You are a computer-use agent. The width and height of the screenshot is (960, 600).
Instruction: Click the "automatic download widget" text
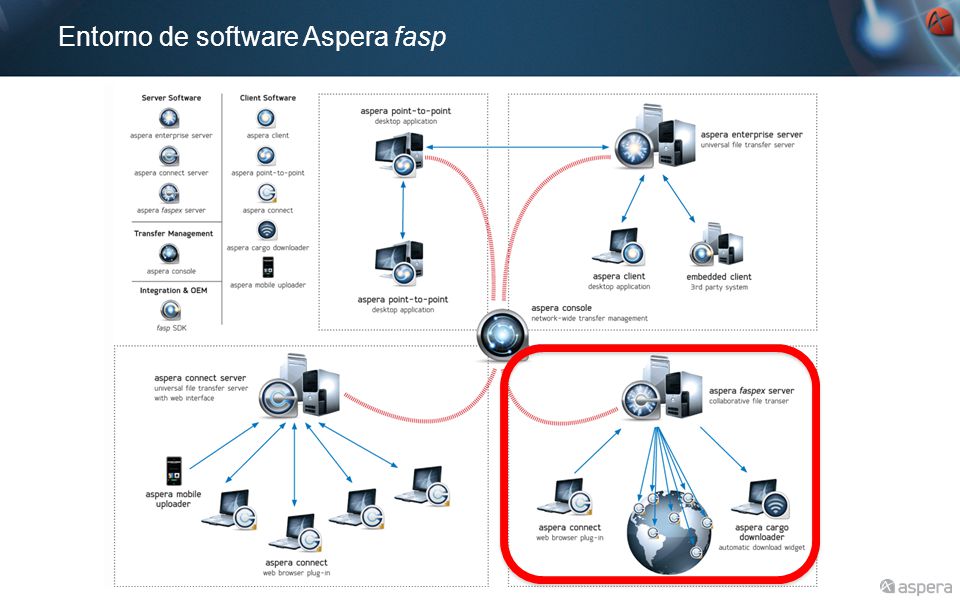[762, 548]
